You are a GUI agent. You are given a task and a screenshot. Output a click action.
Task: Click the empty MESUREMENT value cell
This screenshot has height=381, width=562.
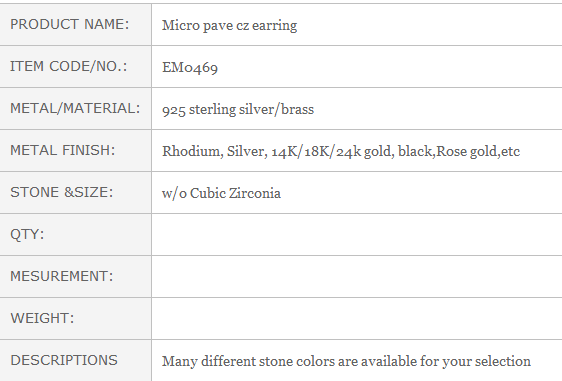357,276
